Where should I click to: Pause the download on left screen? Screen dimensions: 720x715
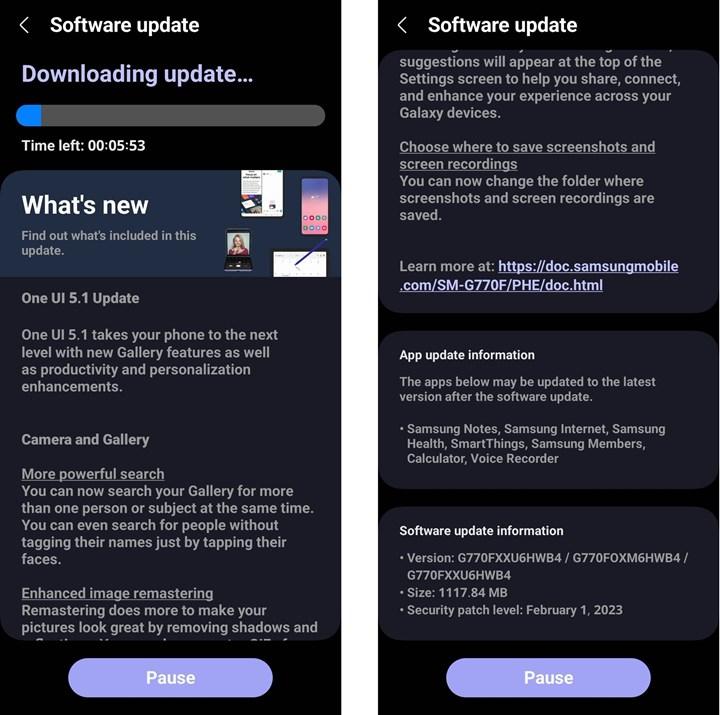click(170, 677)
